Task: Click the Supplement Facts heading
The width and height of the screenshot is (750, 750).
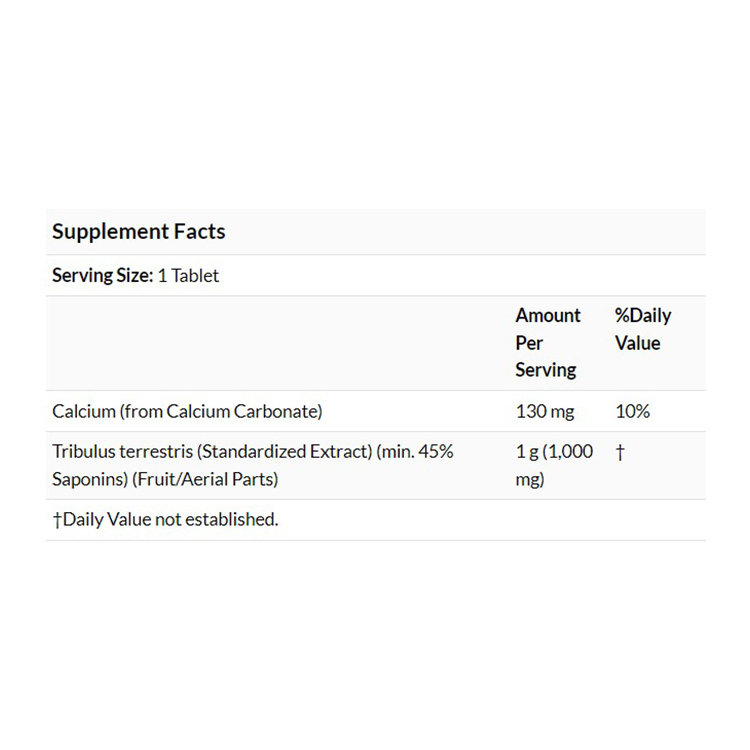Action: (x=139, y=232)
